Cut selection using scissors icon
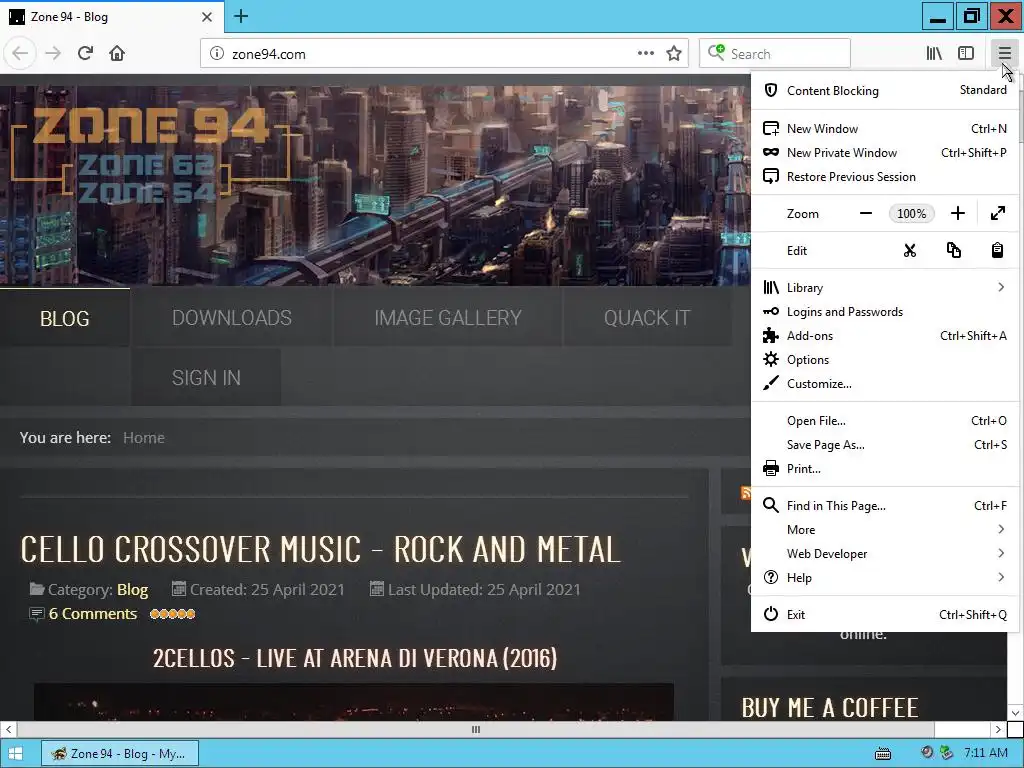The height and width of the screenshot is (768, 1024). click(x=910, y=251)
